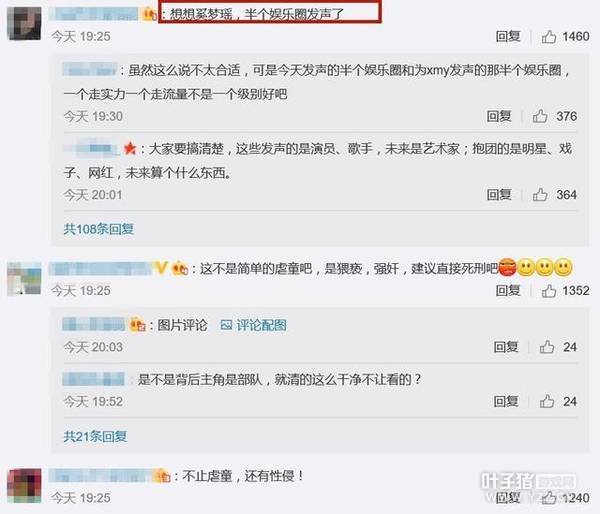Open the 评论配图 picture link
This screenshot has height=514, width=600.
pos(261,325)
